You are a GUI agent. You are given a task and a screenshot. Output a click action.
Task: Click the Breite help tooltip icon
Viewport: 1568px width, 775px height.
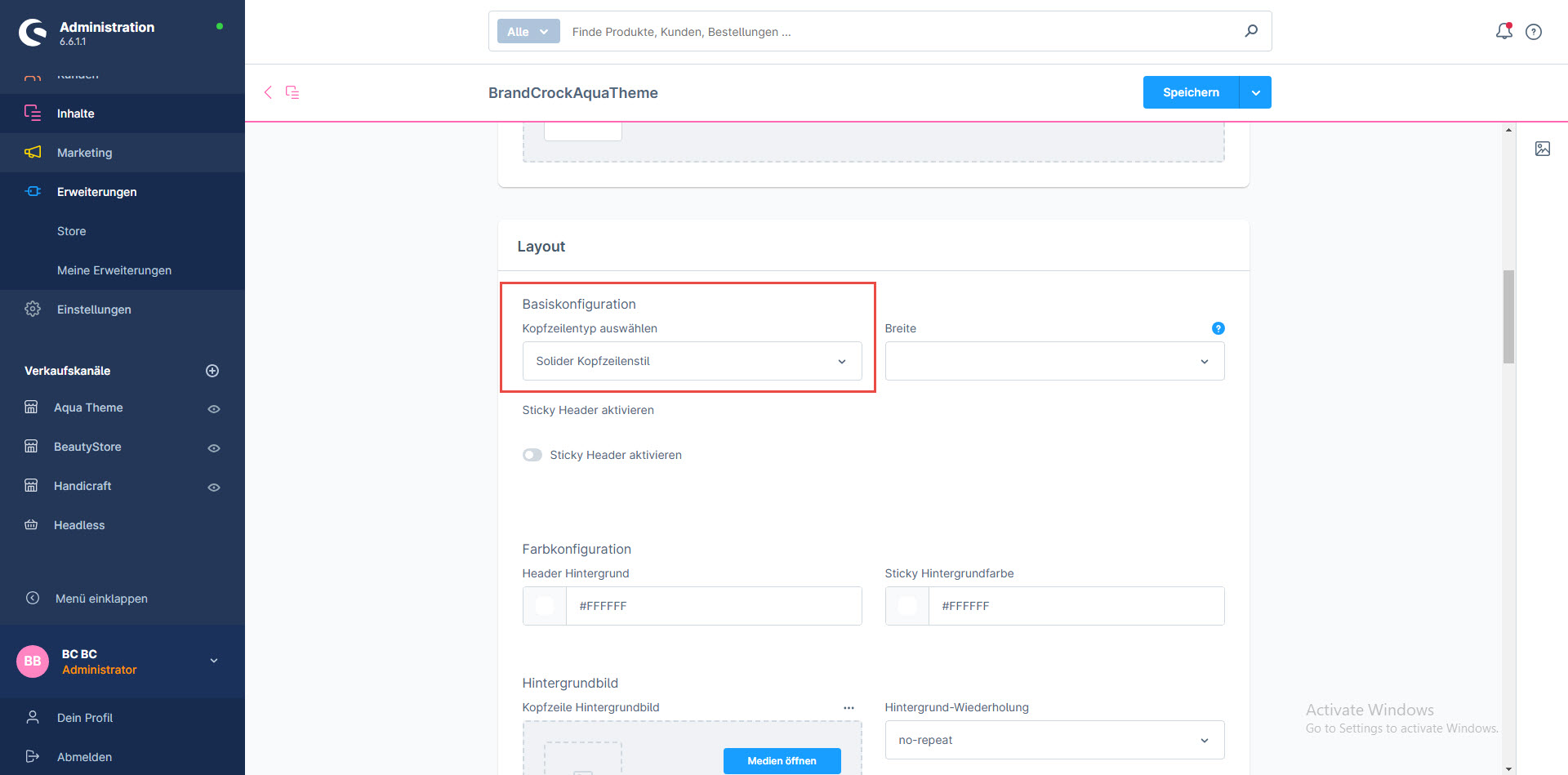point(1218,328)
